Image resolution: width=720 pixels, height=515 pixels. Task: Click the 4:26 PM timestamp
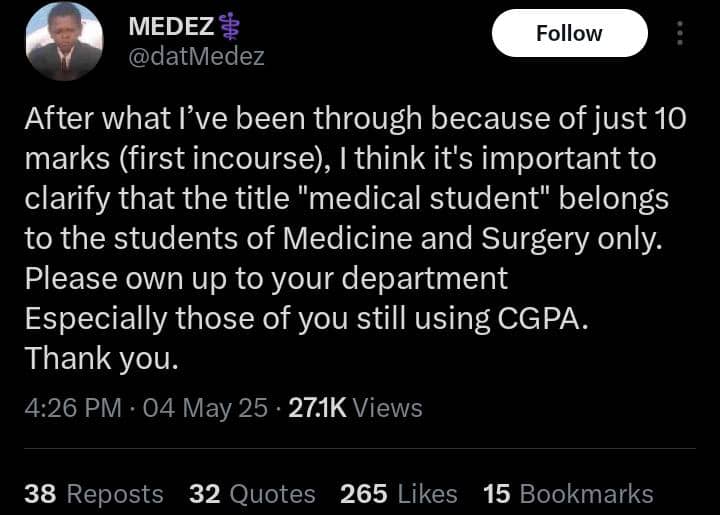pyautogui.click(x=73, y=408)
